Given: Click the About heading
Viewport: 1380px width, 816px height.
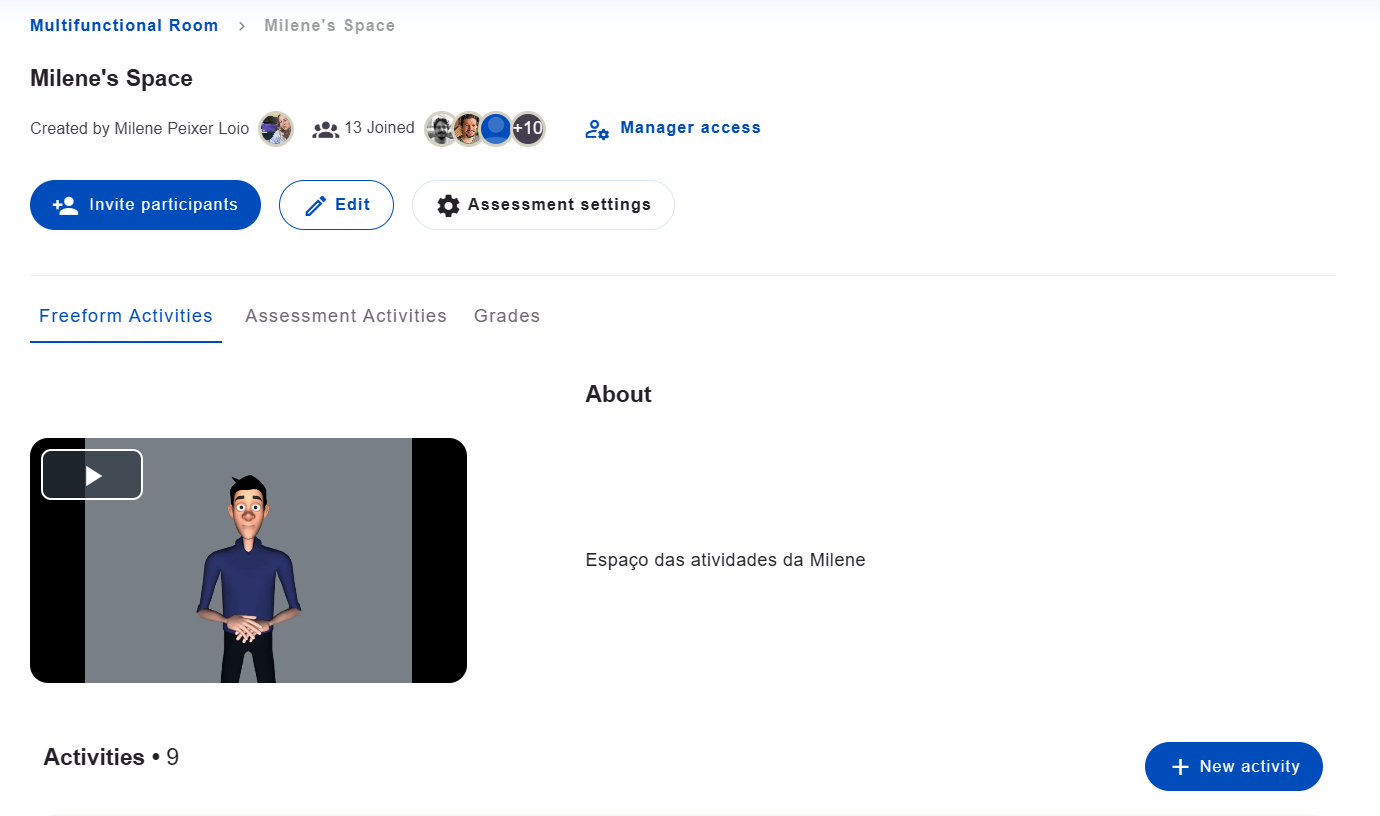Looking at the screenshot, I should pos(619,394).
